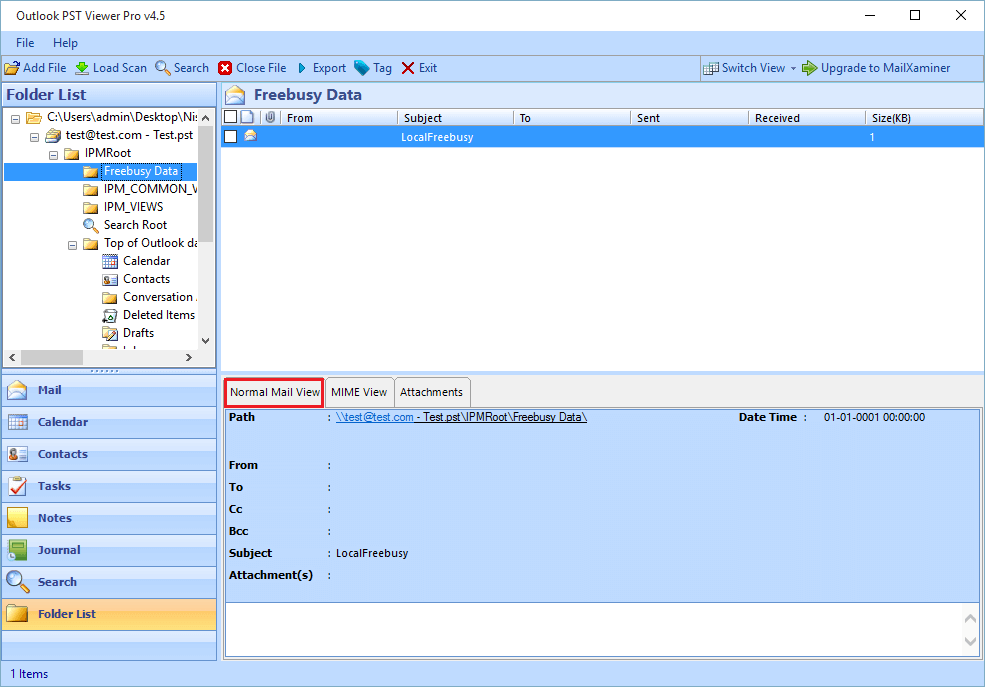Switch to the Attachments tab

(432, 392)
